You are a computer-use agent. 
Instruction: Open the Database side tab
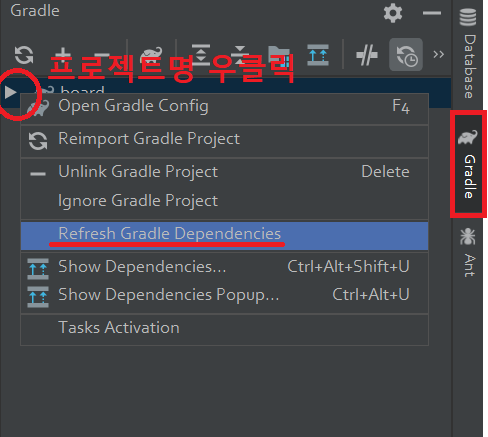[468, 53]
